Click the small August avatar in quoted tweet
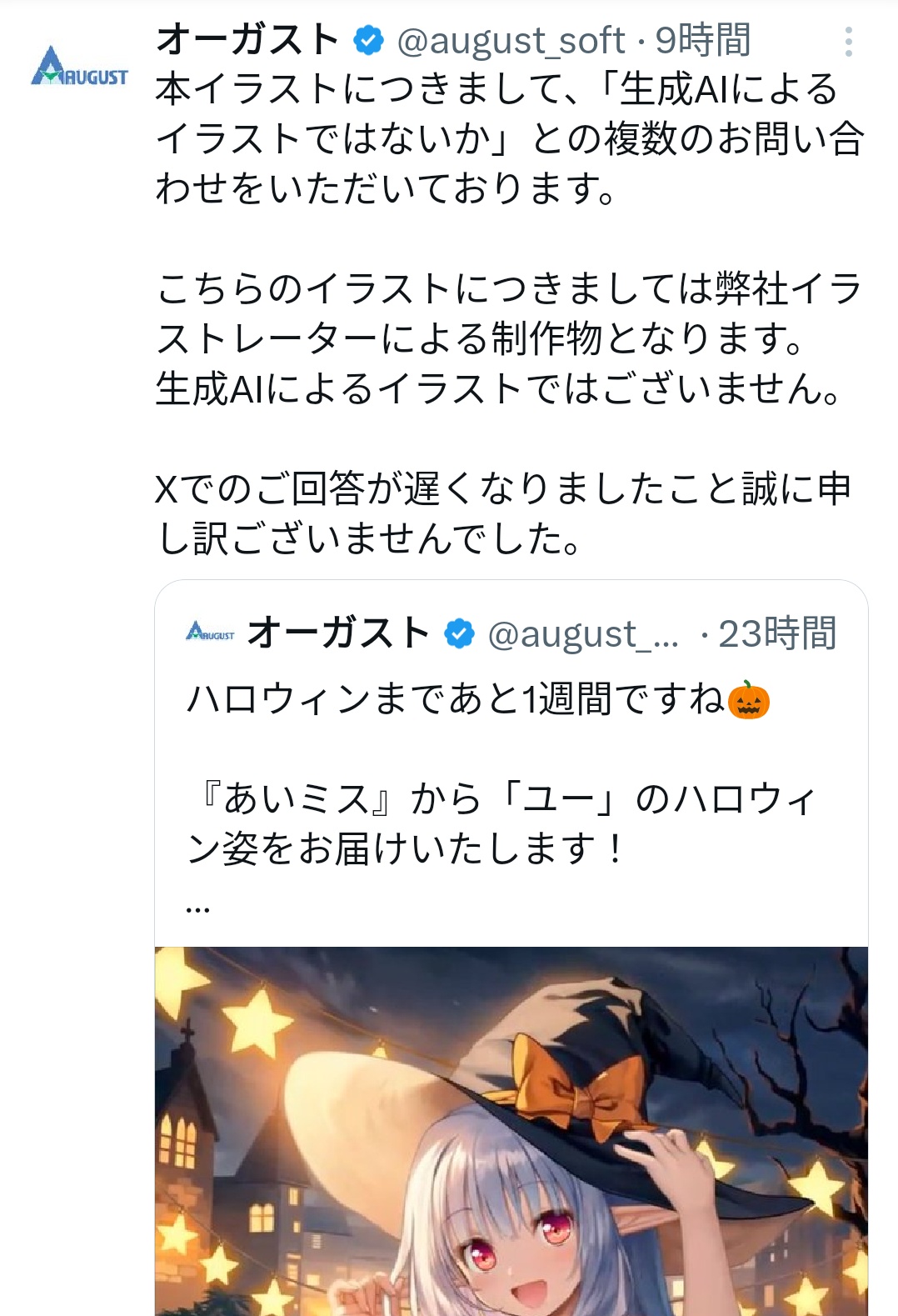This screenshot has width=898, height=1316. [x=210, y=632]
